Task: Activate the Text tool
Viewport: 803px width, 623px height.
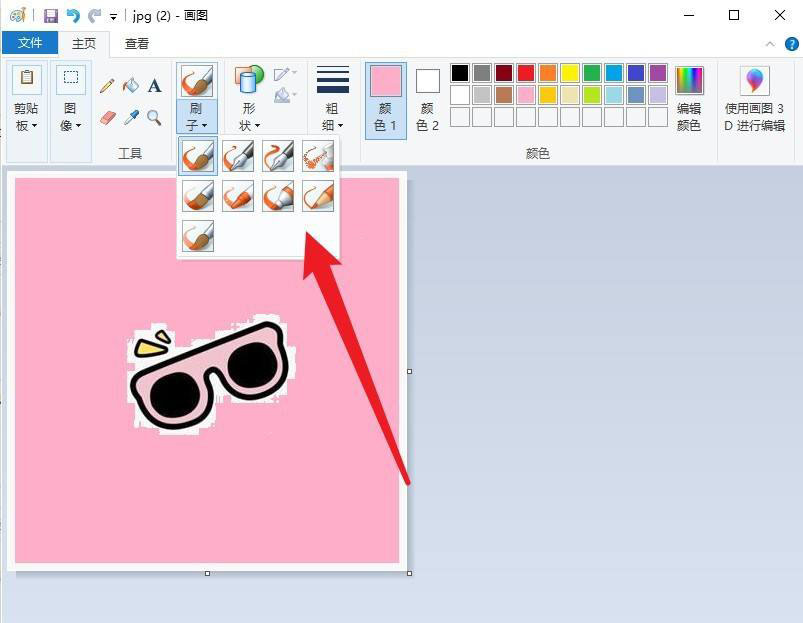Action: click(155, 86)
